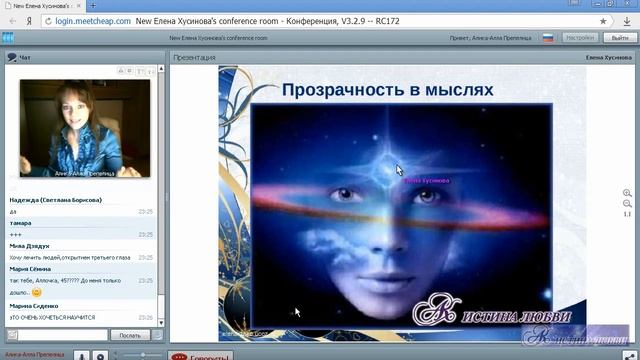Click the Выйти exit button

620,38
